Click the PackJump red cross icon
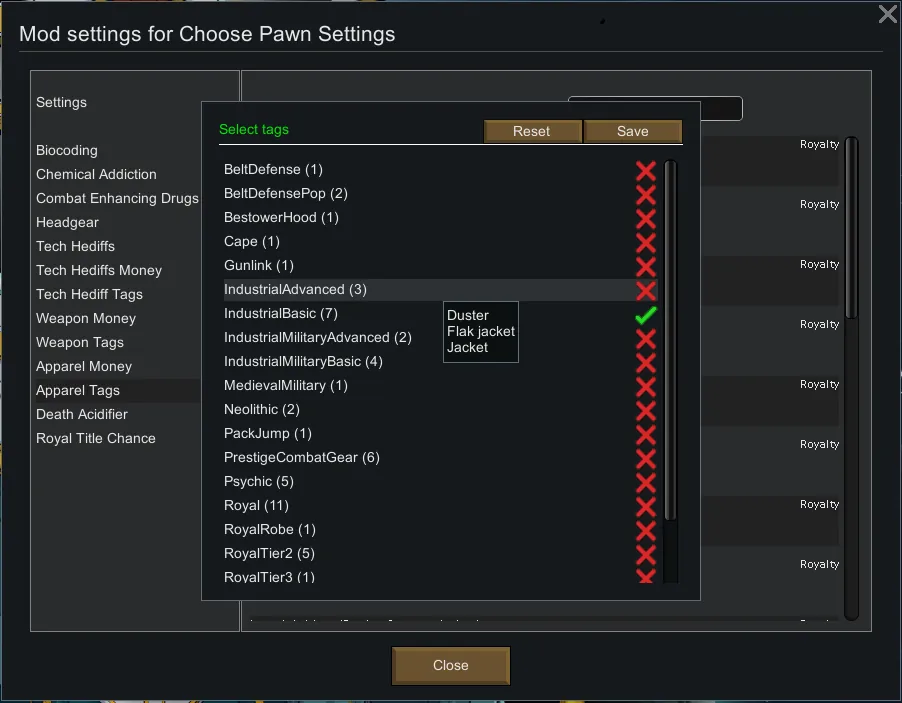This screenshot has height=703, width=902. click(x=646, y=434)
